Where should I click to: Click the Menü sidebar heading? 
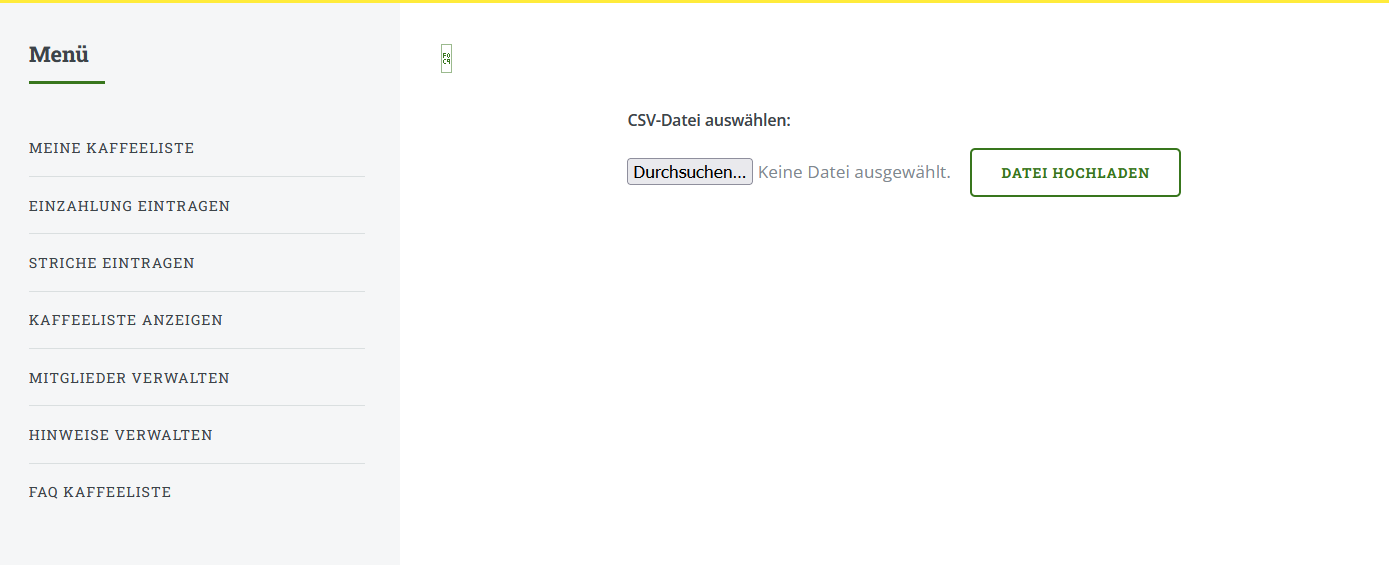click(x=59, y=54)
